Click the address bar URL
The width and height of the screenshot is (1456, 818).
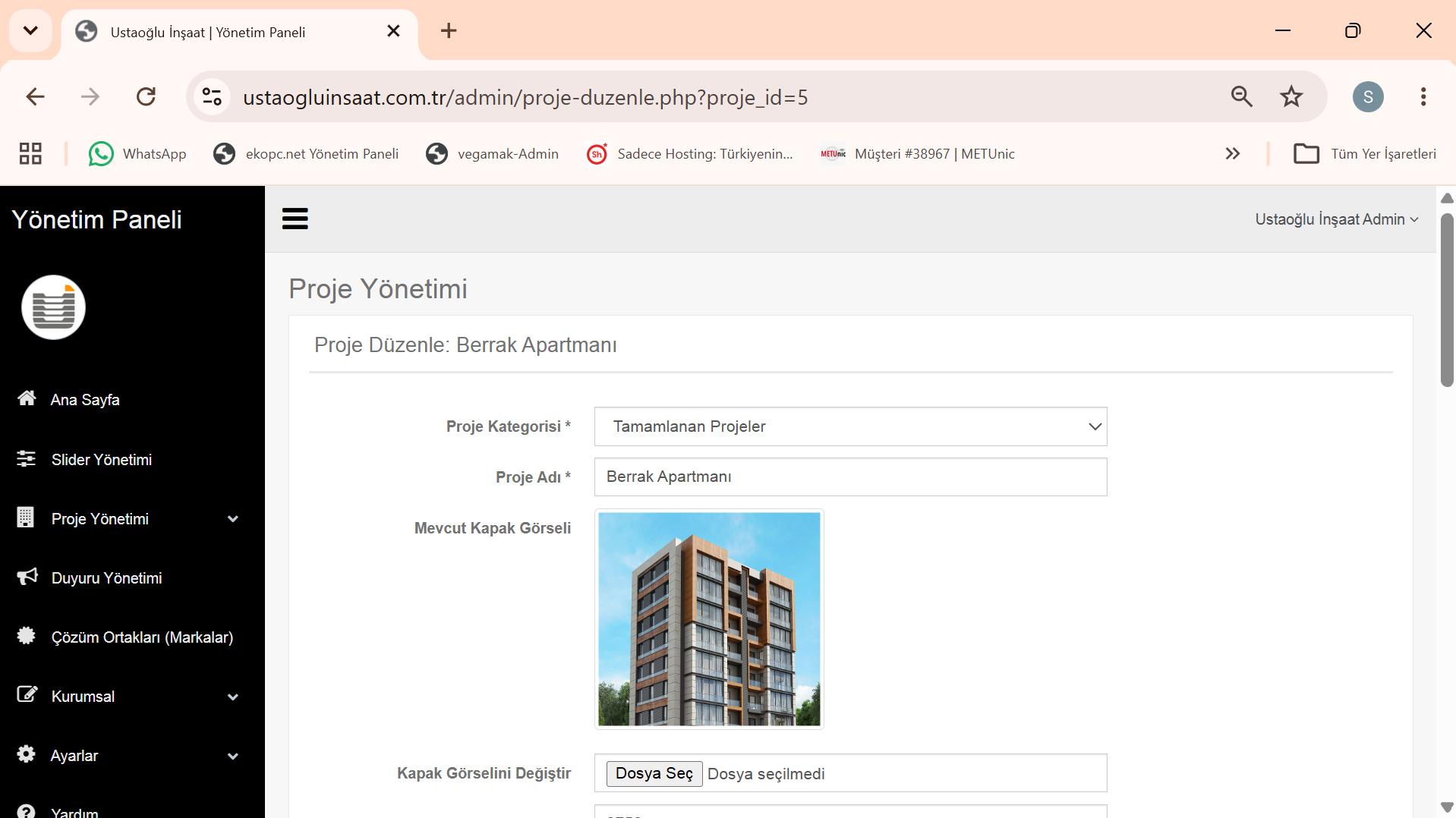(525, 97)
